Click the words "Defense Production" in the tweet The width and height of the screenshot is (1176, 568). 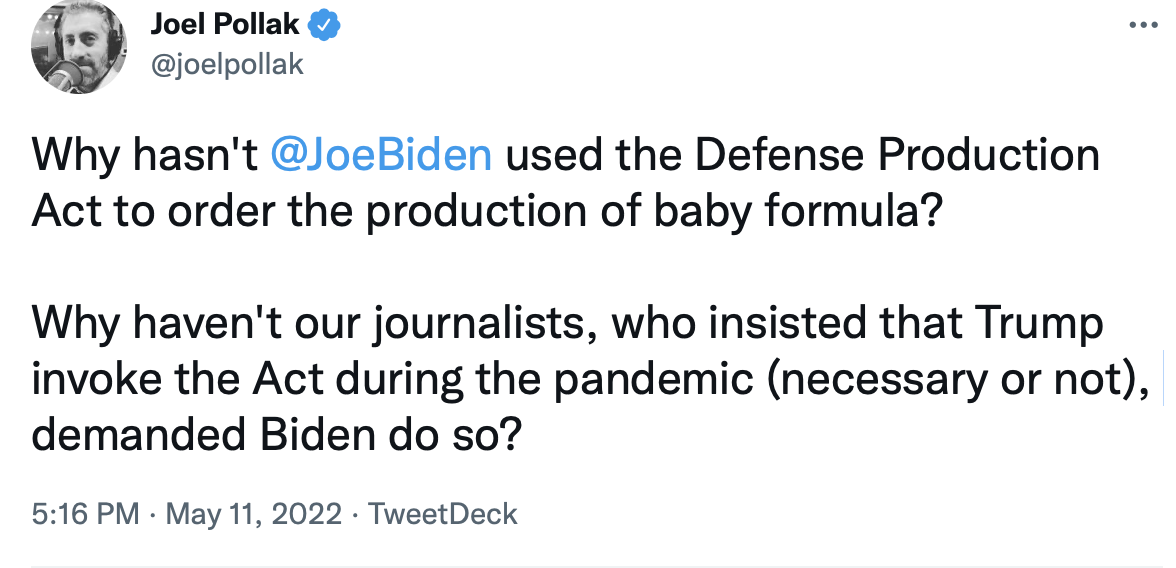tap(896, 155)
